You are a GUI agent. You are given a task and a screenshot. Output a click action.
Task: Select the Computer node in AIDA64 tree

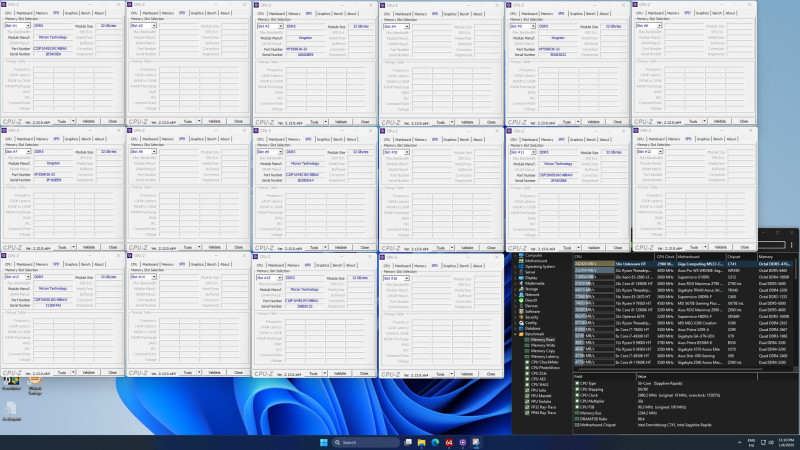[533, 255]
